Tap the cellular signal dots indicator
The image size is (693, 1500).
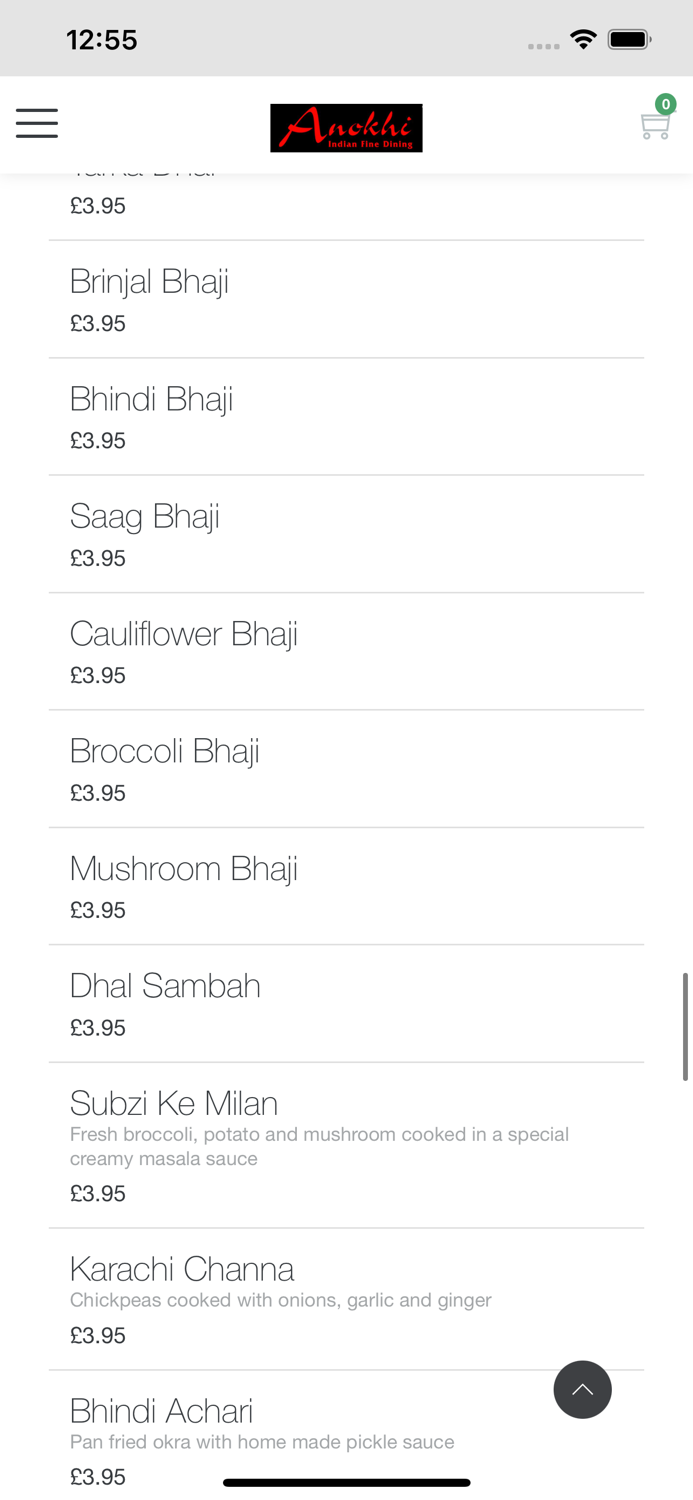pos(543,45)
